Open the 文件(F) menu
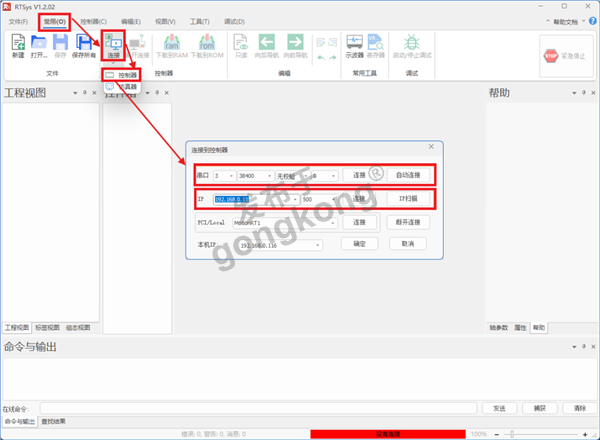Screen dimensions: 600x440 18,21
